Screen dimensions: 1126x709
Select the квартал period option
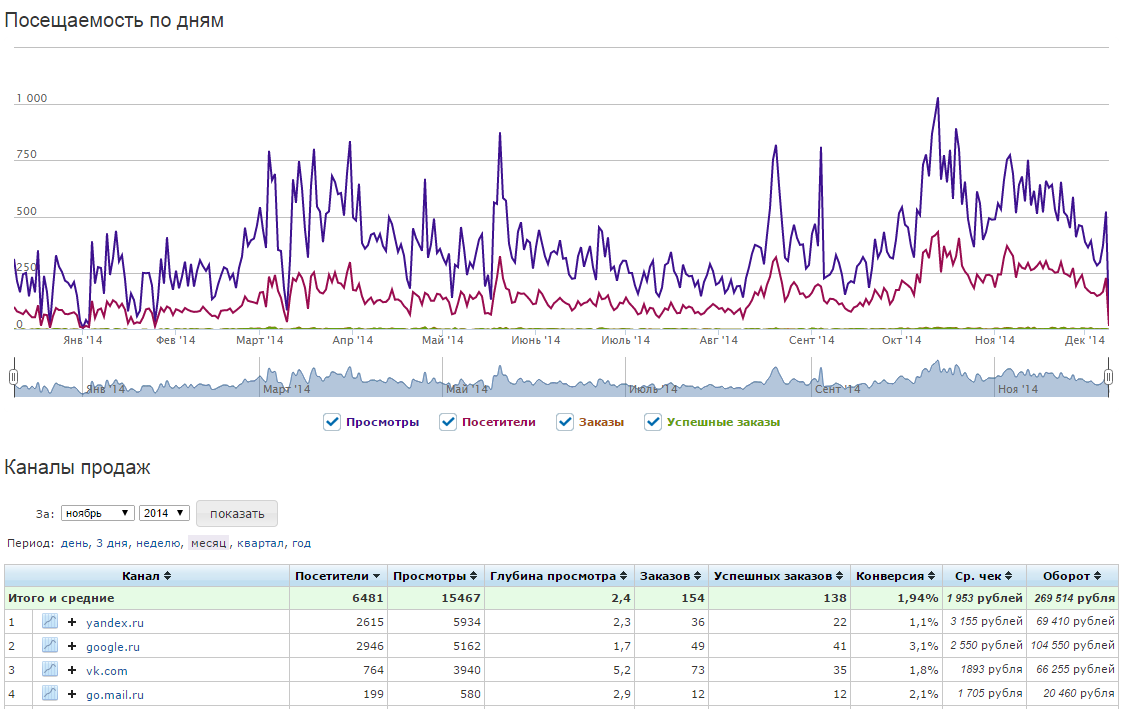[261, 543]
